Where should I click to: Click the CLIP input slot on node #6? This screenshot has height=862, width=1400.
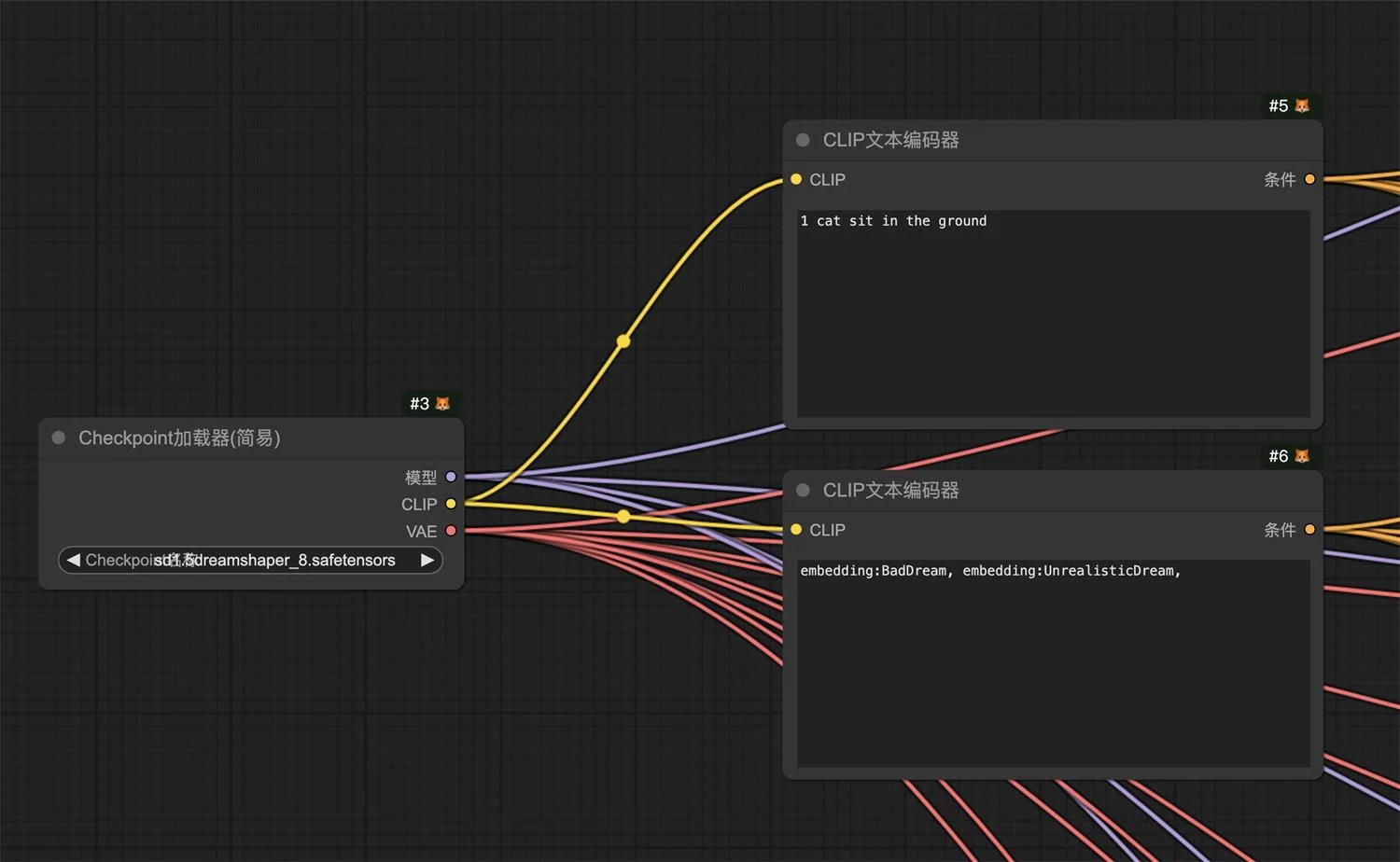796,530
